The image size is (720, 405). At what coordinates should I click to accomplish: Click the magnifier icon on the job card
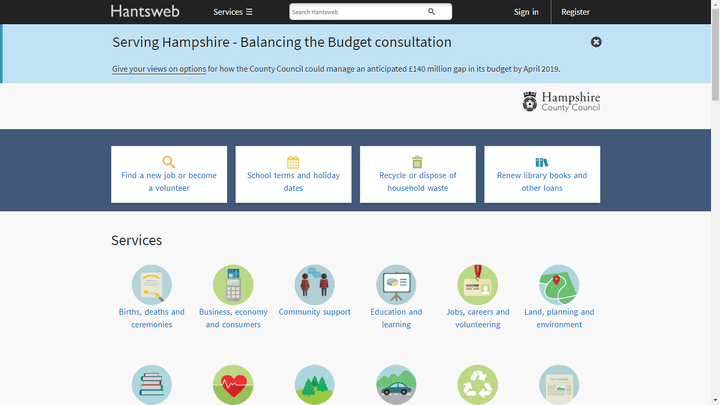click(x=169, y=162)
